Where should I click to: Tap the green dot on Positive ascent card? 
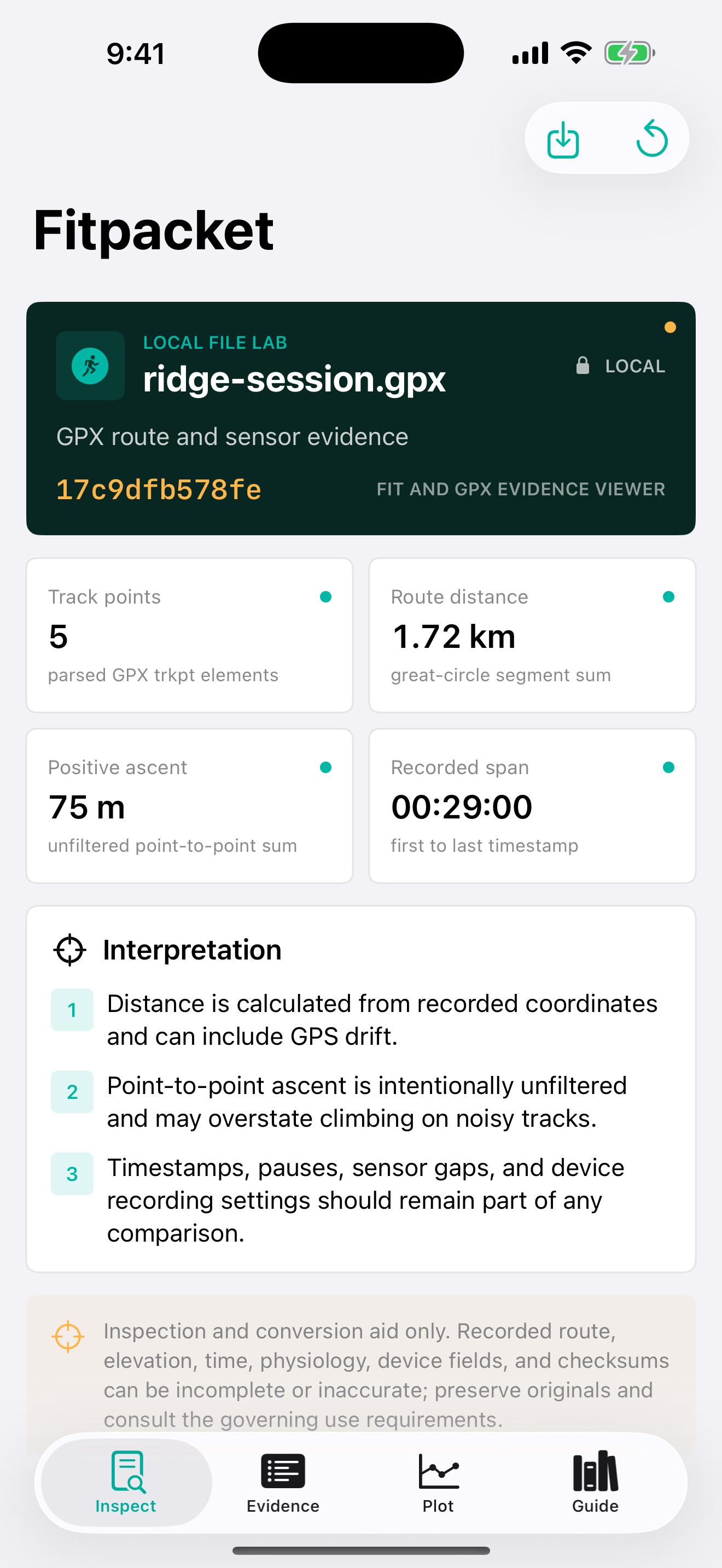[325, 767]
